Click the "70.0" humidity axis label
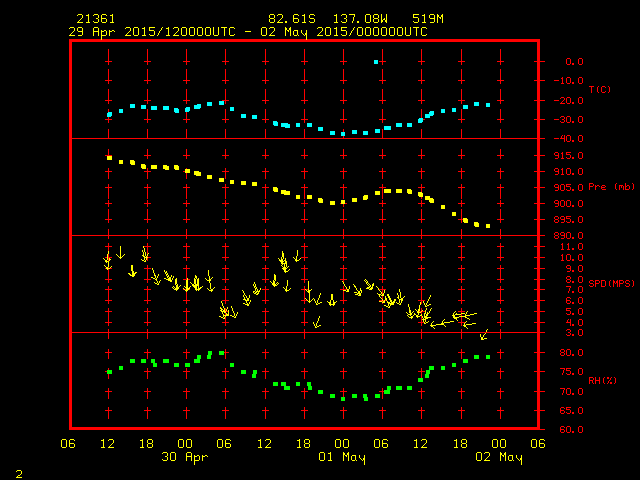Viewport: 640px width, 480px height. pos(571,391)
